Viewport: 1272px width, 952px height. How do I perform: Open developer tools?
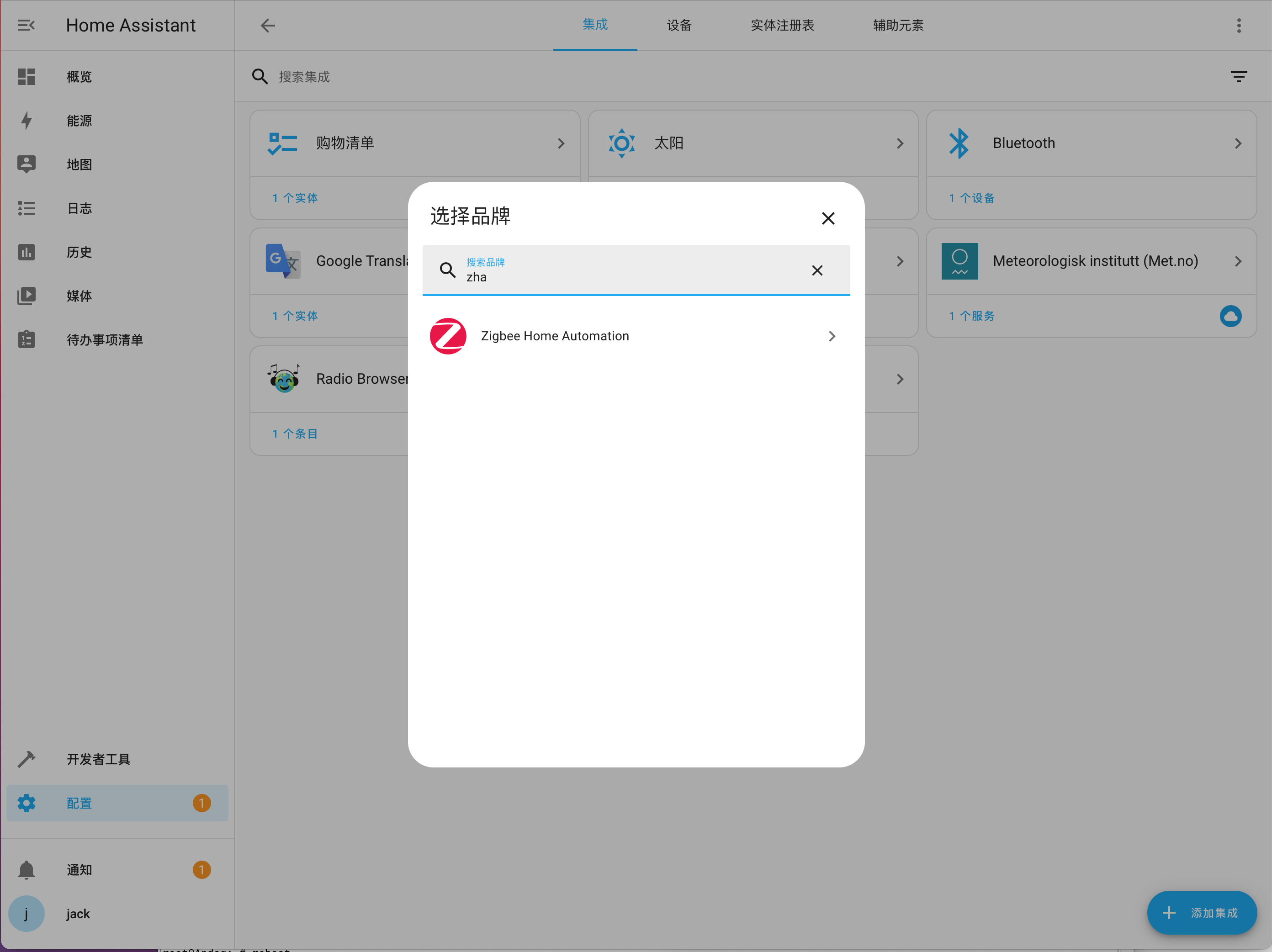(98, 759)
